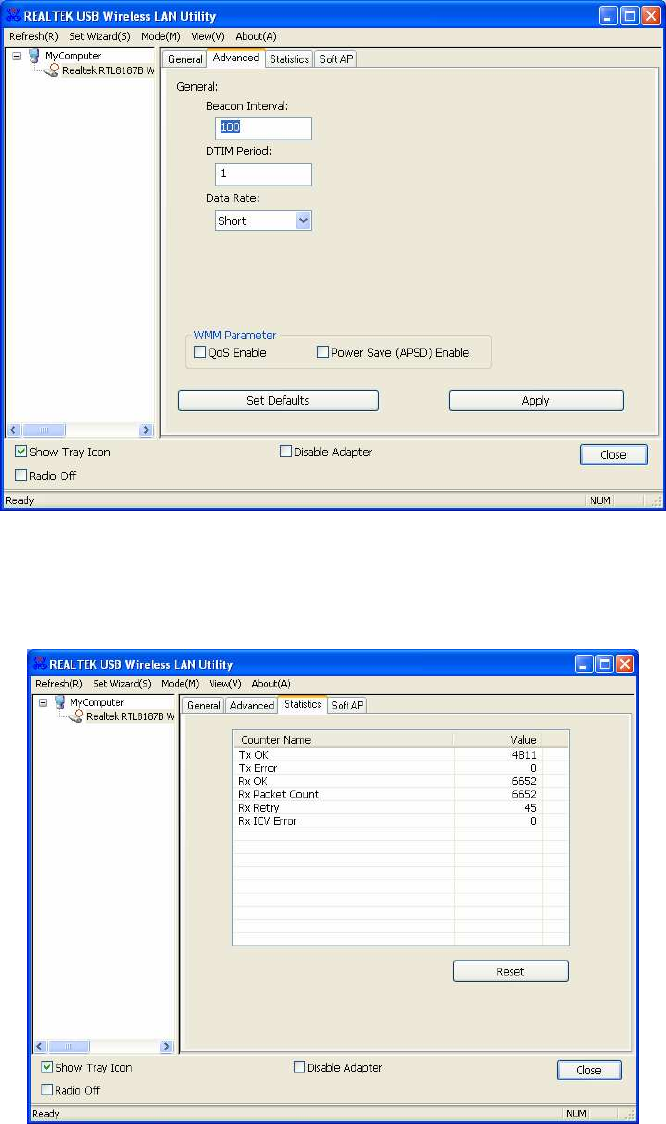
Task: Click MyComputer icon in upper window tree
Action: point(34,55)
